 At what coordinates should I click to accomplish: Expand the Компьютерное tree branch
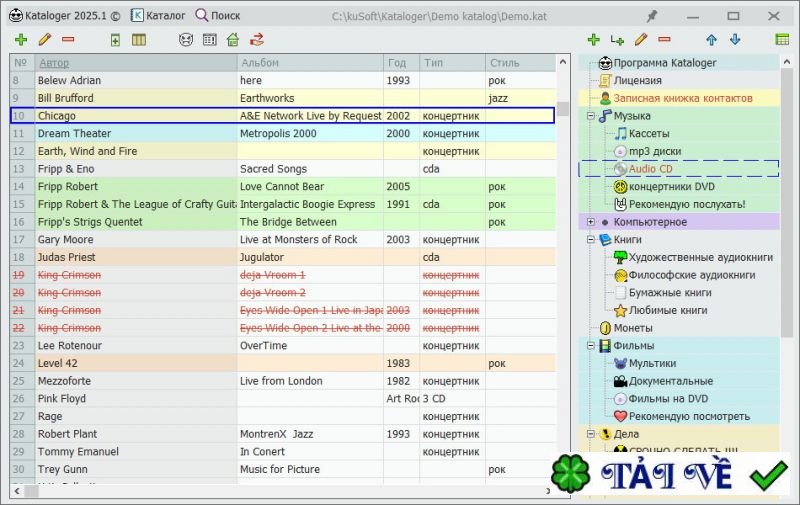pos(591,222)
